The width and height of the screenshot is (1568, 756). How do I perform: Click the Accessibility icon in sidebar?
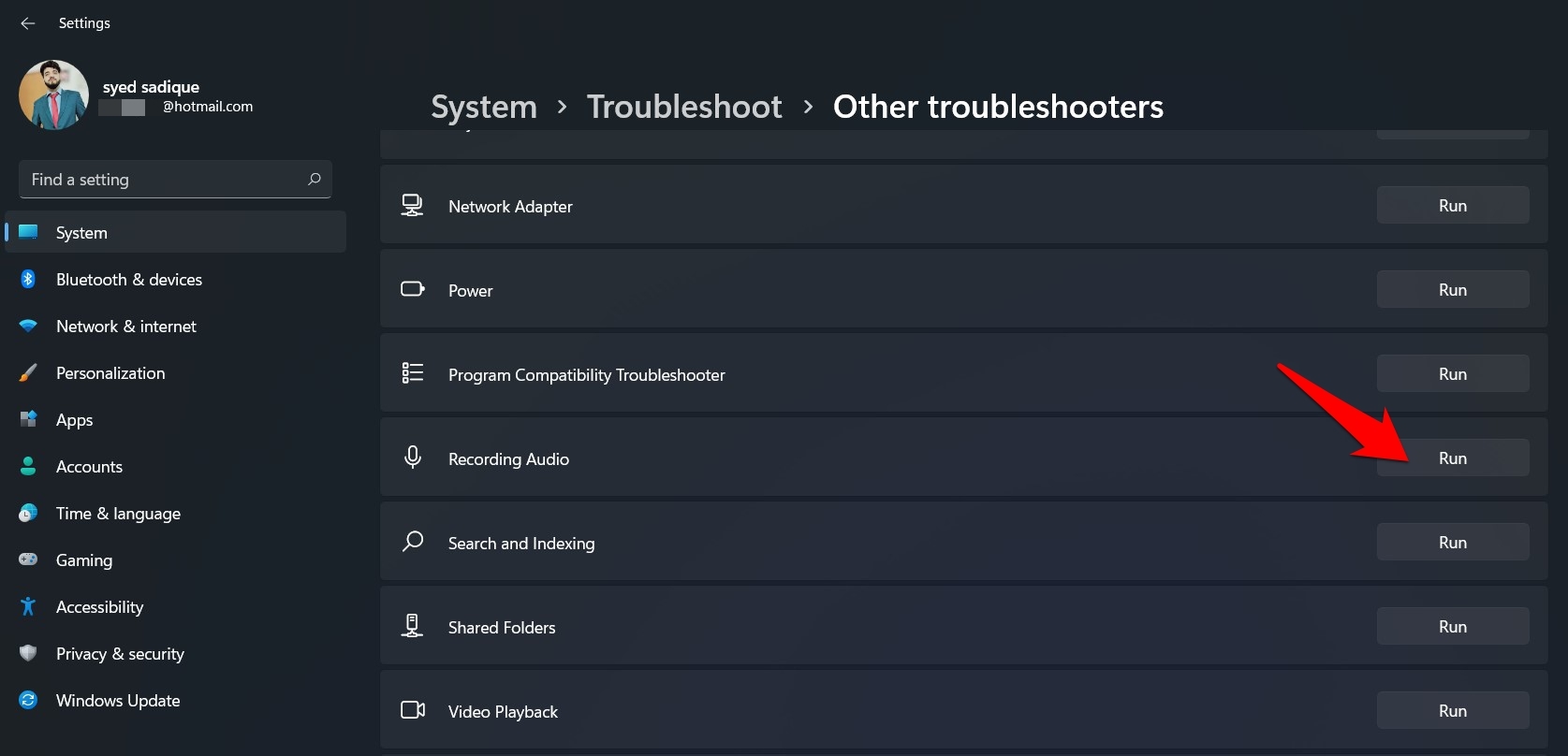pos(28,606)
